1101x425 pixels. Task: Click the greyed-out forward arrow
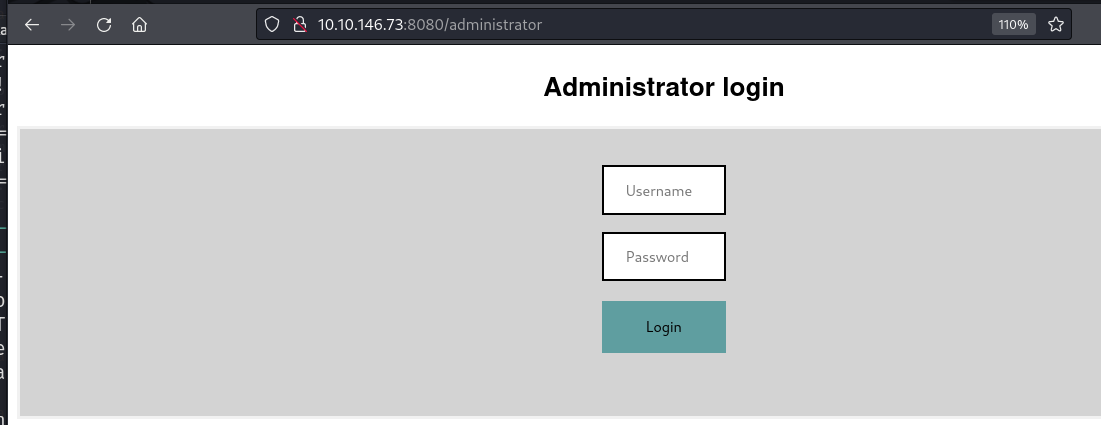pos(68,25)
